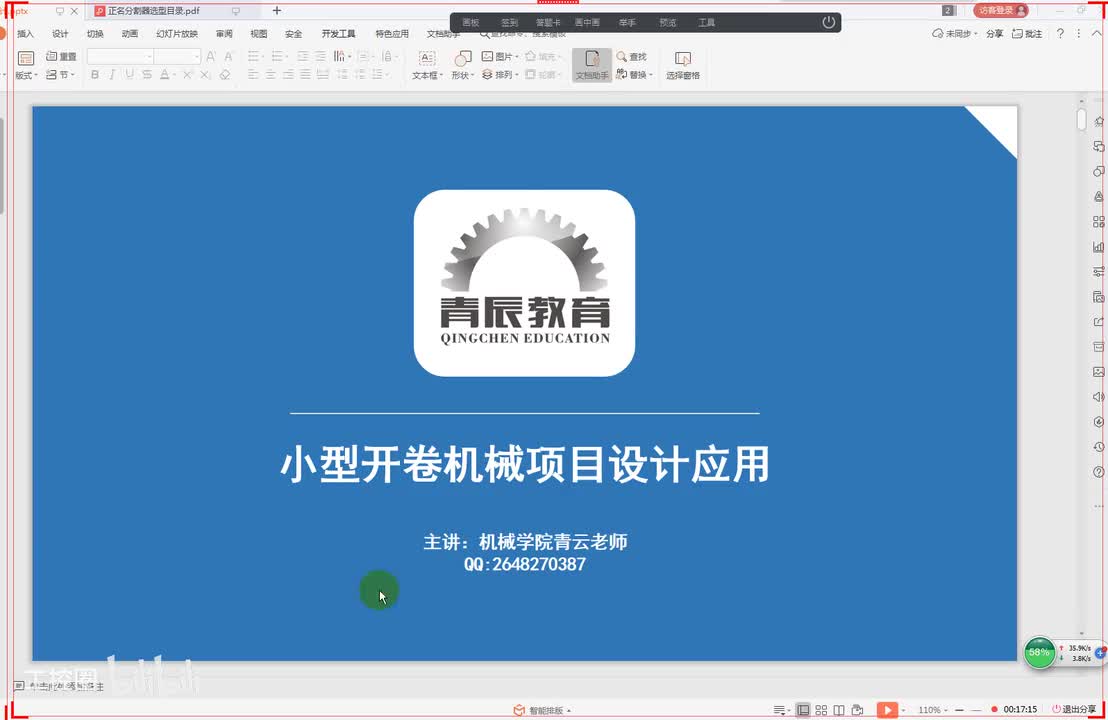Click 举手 on the dark floating toolbar

pyautogui.click(x=627, y=23)
